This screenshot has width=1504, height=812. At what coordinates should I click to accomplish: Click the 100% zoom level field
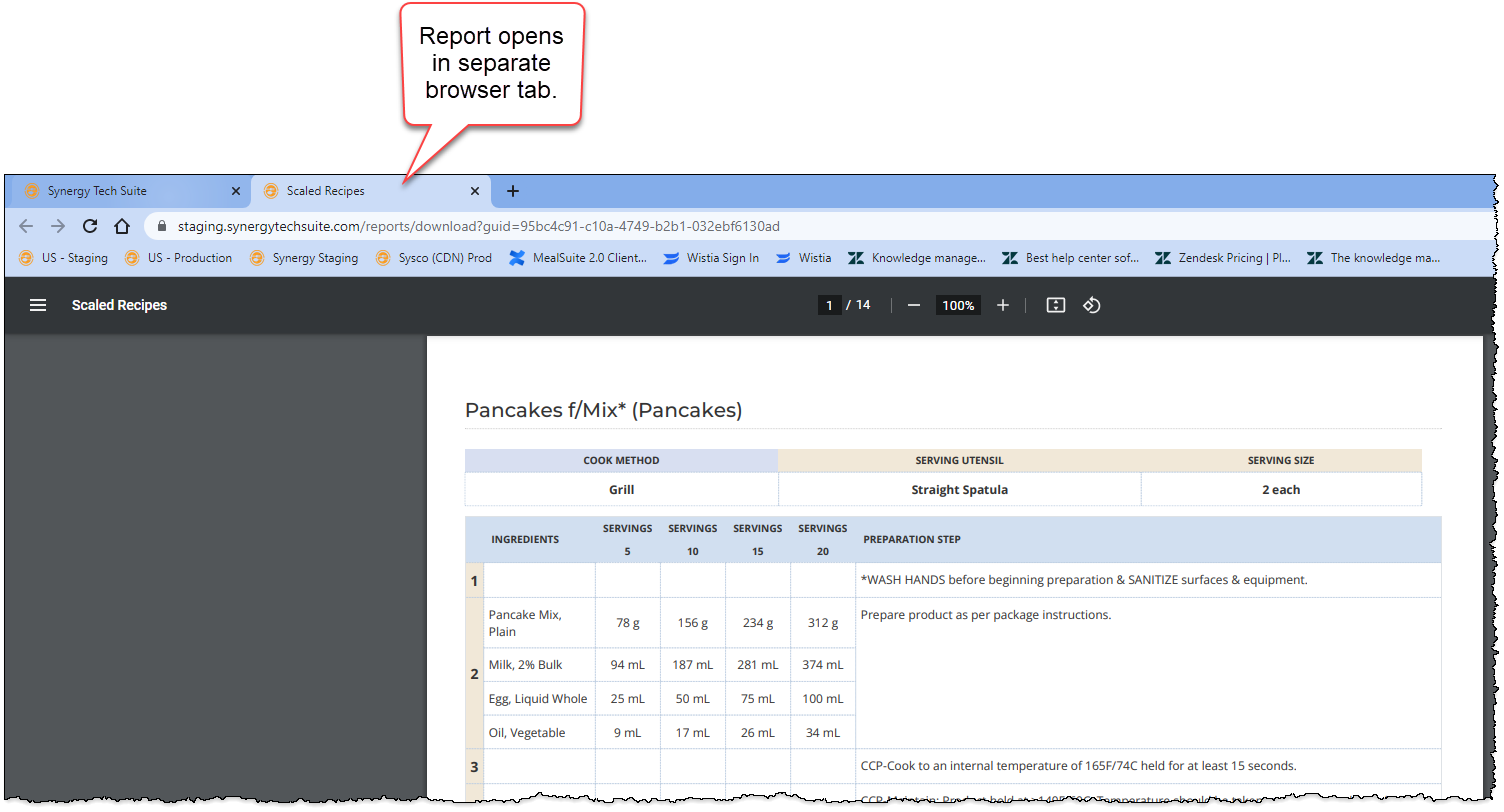pos(958,305)
